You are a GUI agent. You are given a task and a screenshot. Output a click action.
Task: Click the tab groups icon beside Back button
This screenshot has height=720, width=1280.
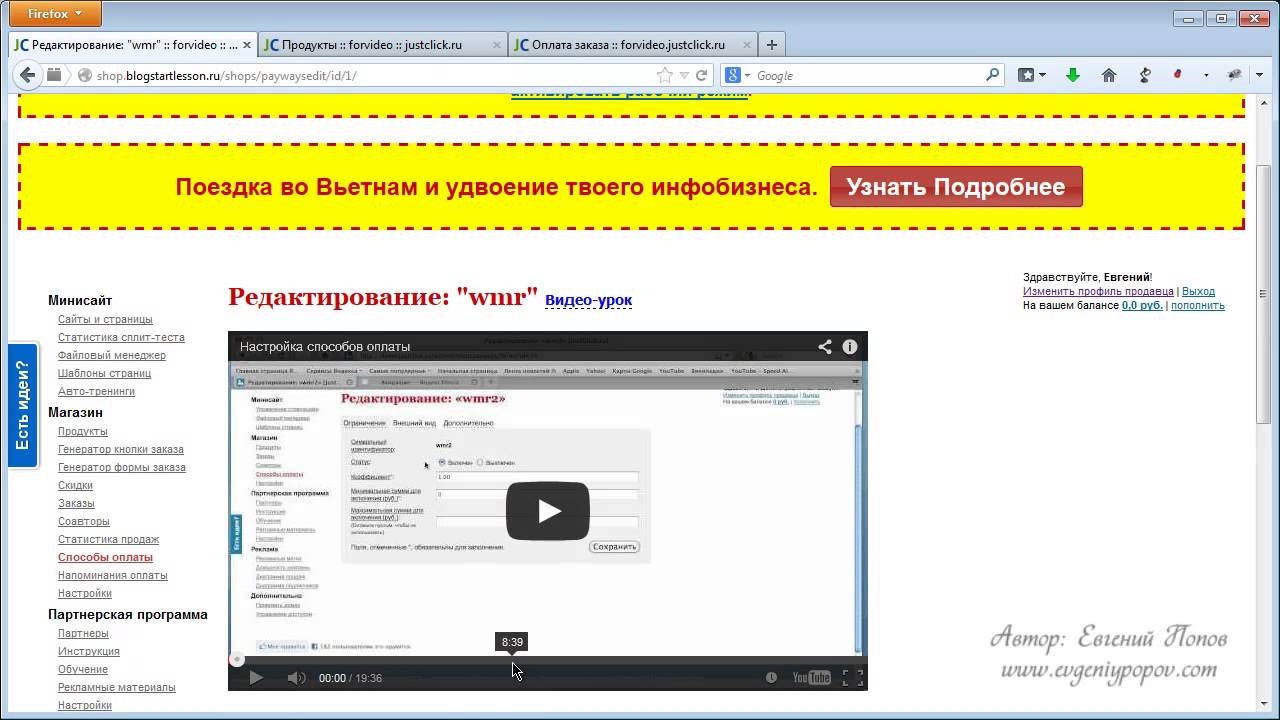click(x=54, y=75)
